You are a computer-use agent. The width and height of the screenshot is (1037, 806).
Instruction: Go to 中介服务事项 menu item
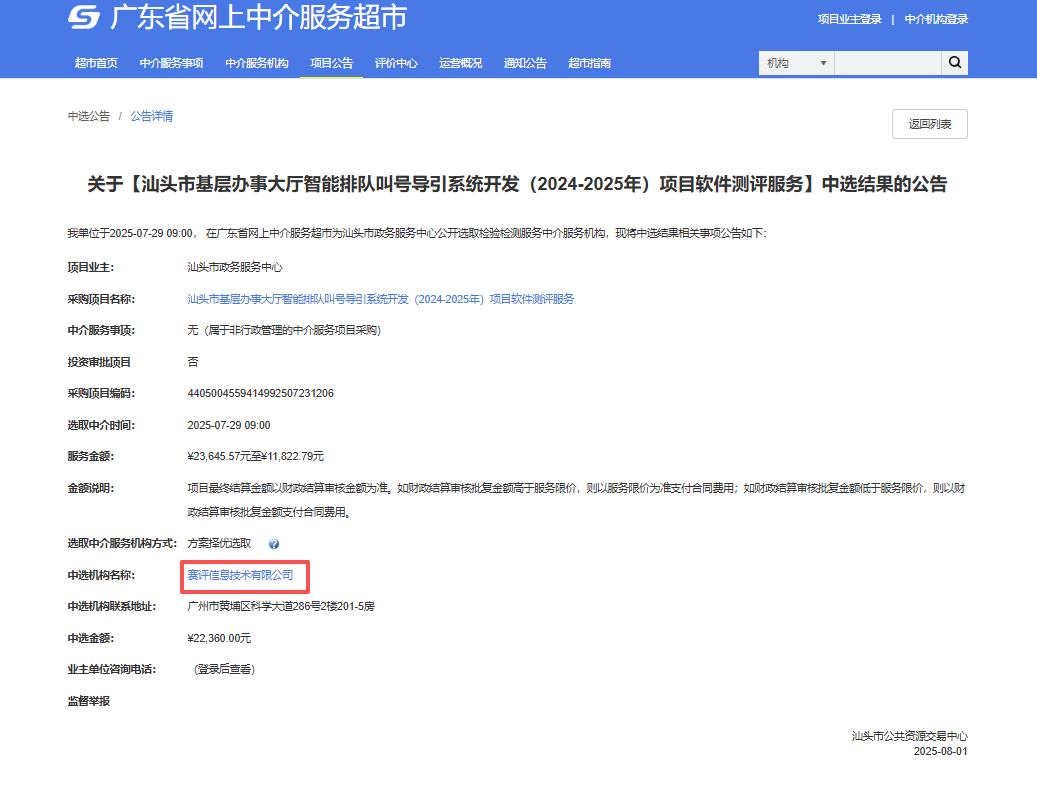point(171,63)
